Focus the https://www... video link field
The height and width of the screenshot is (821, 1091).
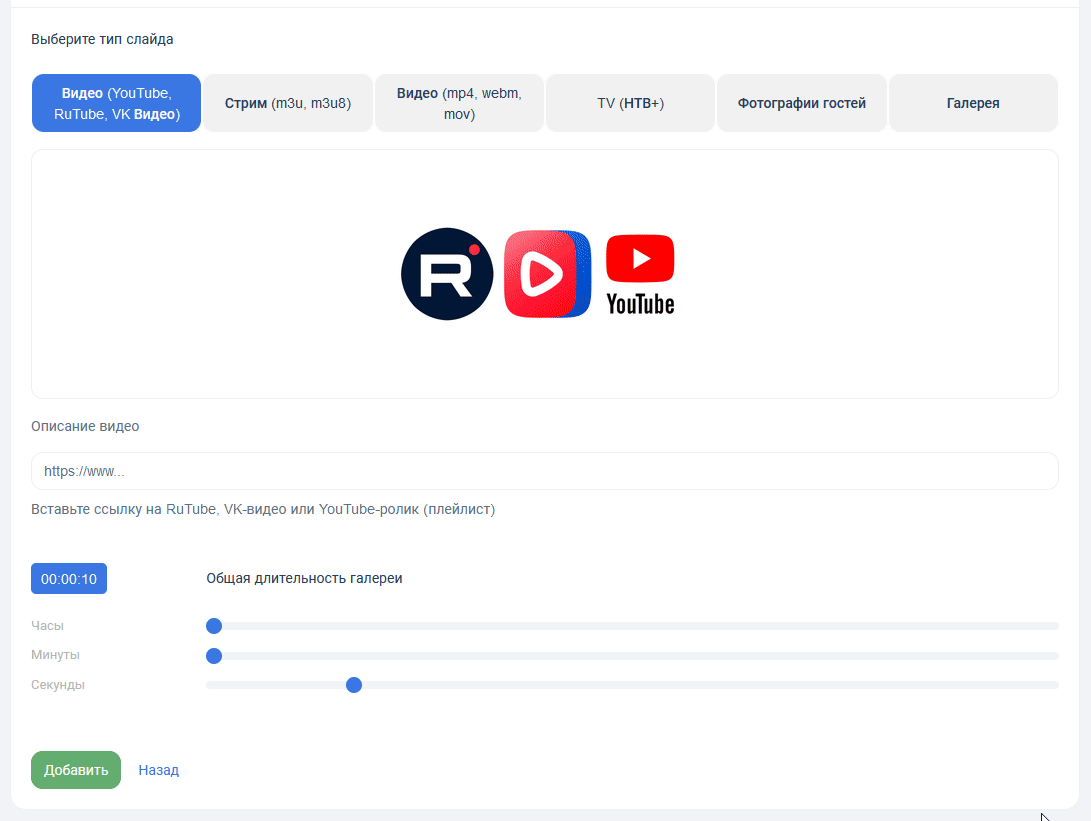click(544, 471)
